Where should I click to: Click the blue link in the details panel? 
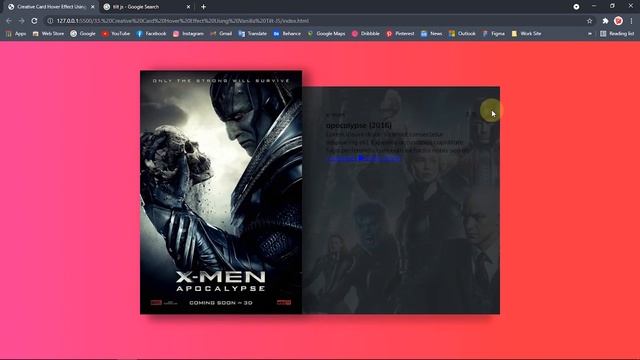click(363, 158)
